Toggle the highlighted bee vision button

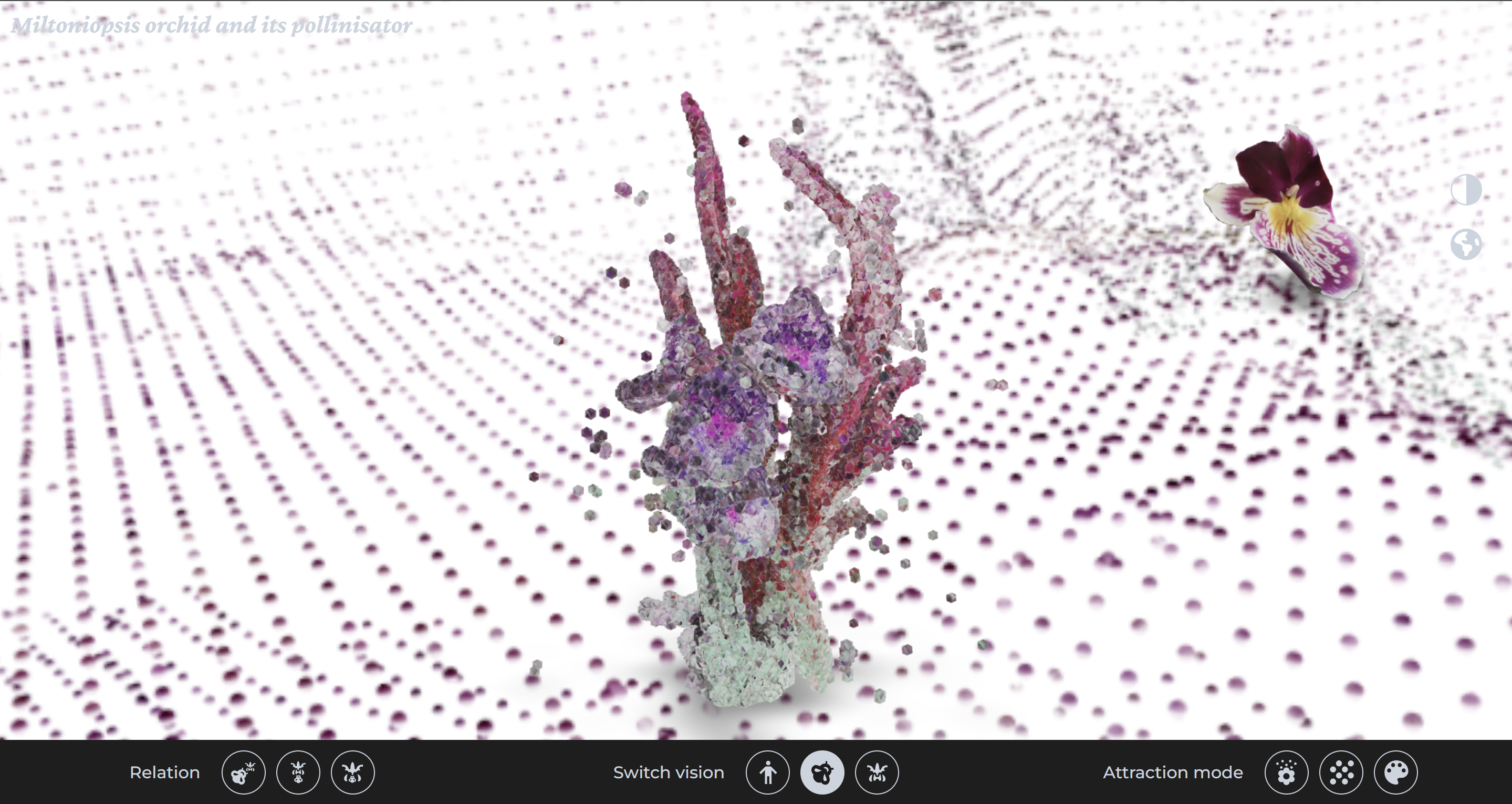pos(822,772)
